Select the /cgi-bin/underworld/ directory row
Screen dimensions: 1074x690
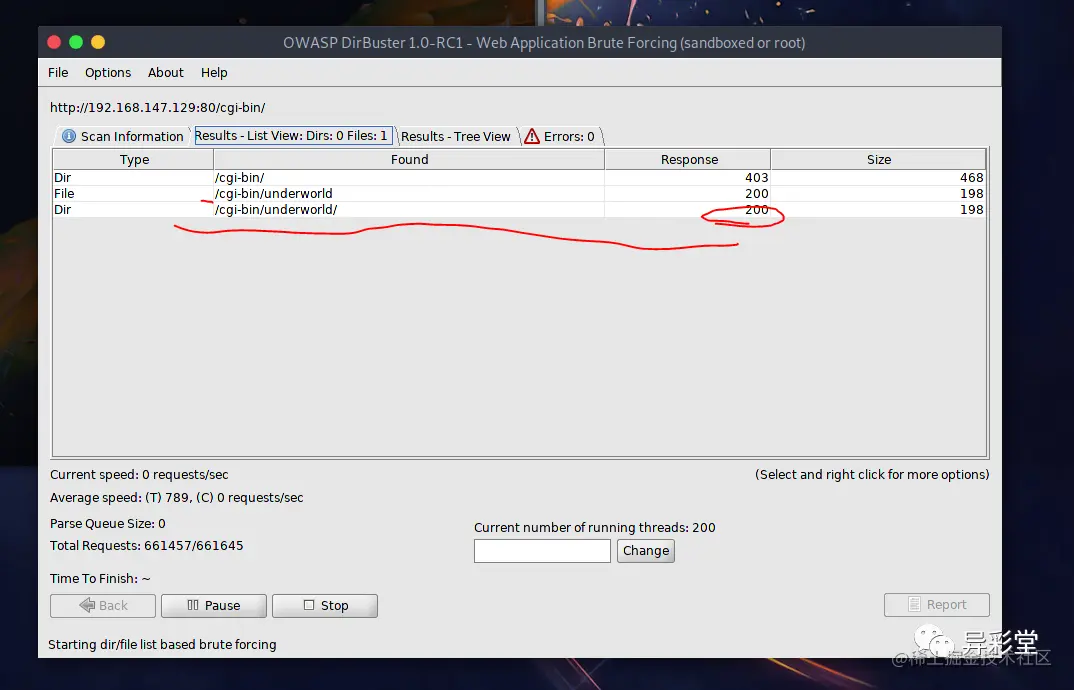519,210
